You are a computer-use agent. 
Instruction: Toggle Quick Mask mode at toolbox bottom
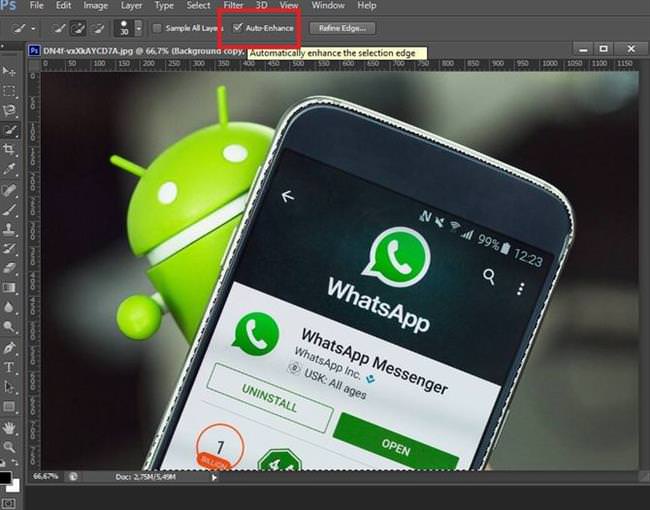[9, 503]
